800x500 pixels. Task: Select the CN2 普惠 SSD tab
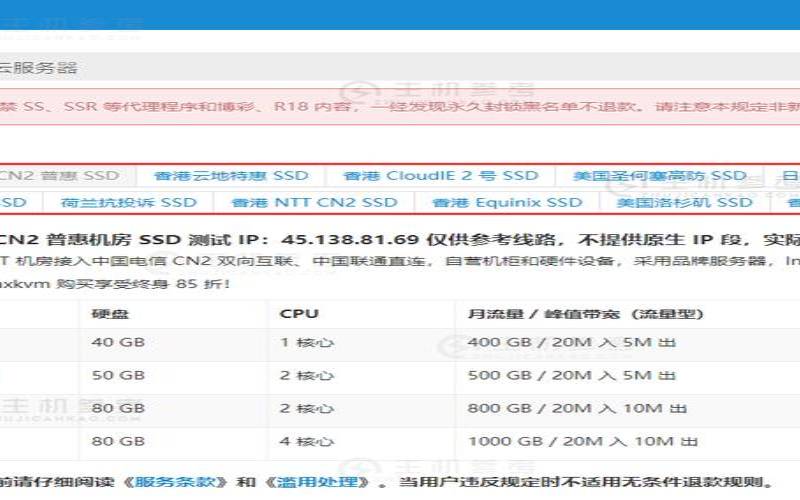[60, 176]
